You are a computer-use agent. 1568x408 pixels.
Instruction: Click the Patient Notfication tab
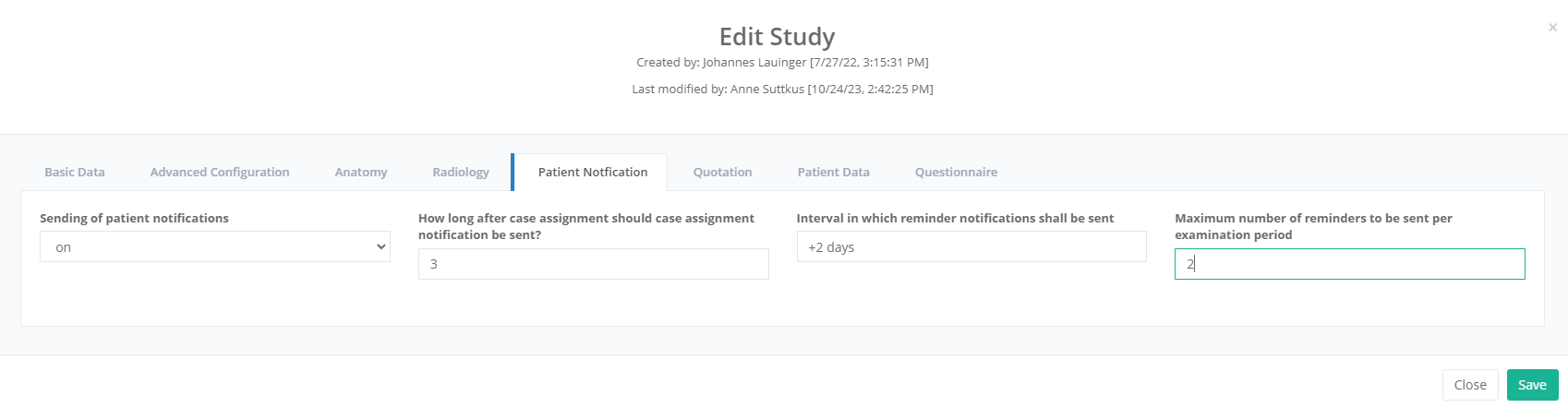pos(593,173)
